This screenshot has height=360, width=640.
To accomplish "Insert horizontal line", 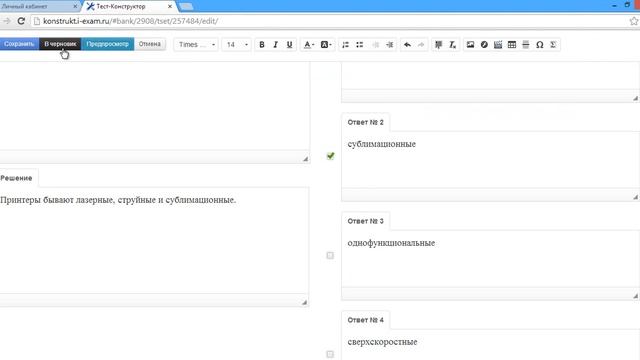I will [x=526, y=44].
